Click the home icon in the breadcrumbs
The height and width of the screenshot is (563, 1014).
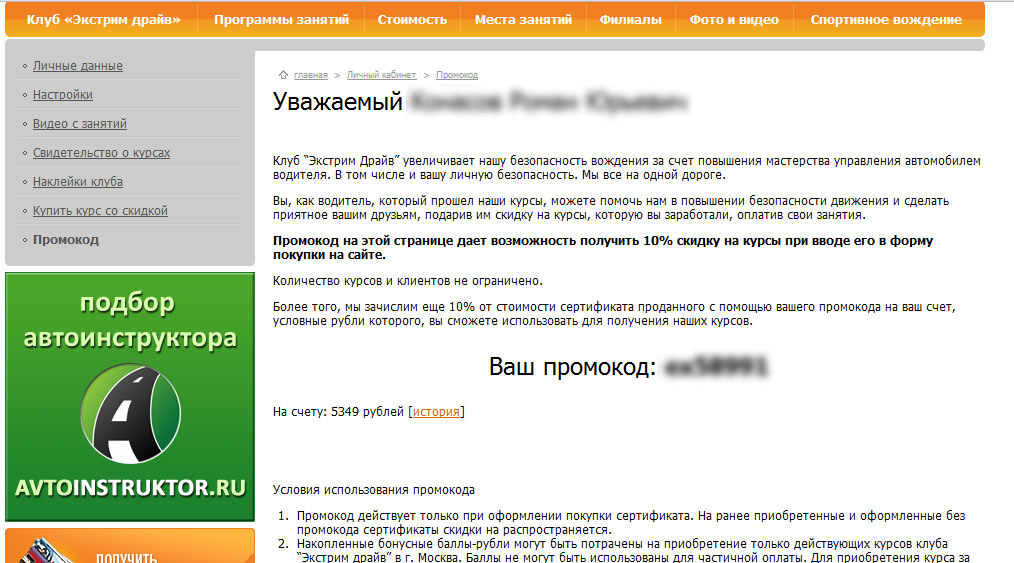[x=283, y=75]
